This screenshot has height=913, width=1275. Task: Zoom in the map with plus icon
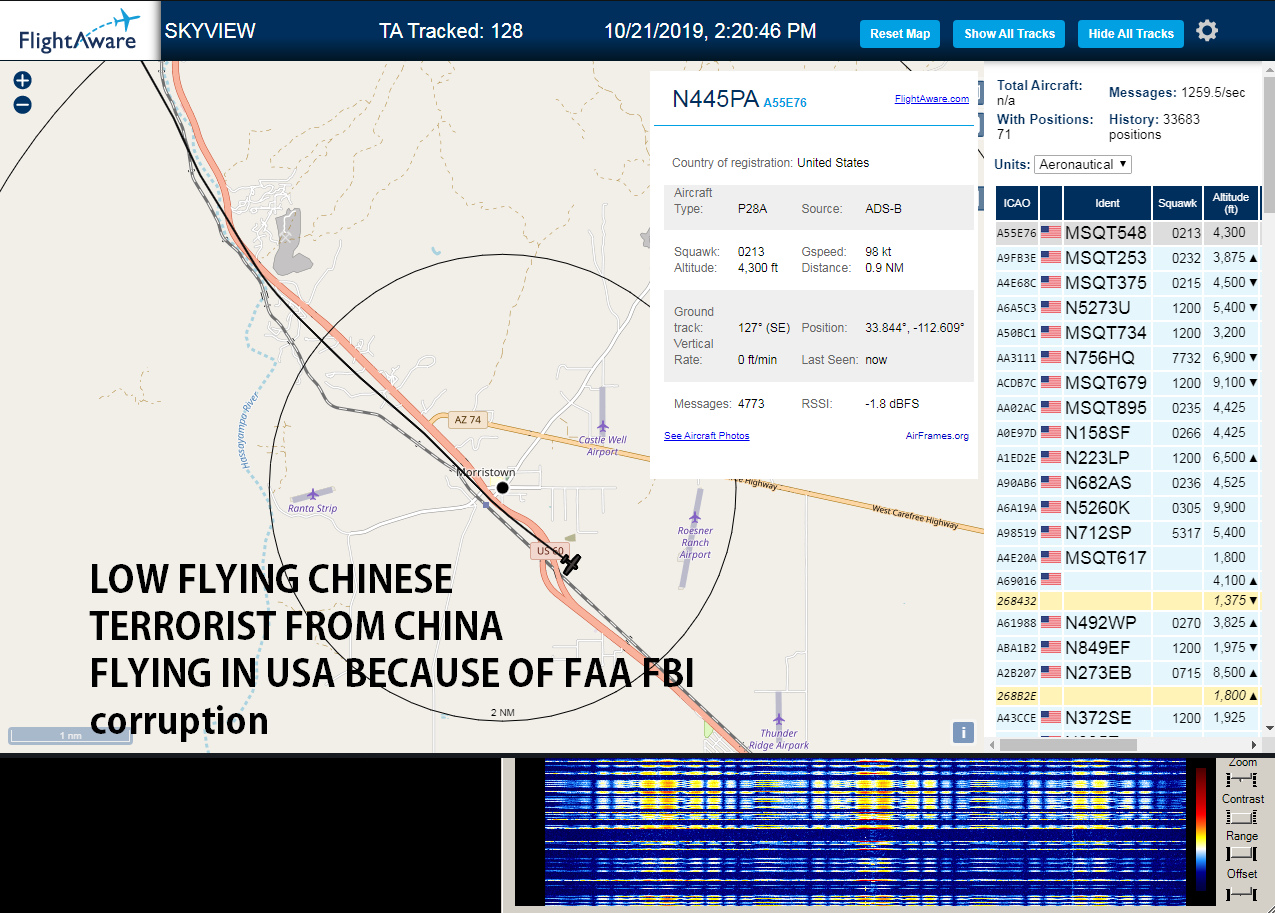click(22, 81)
